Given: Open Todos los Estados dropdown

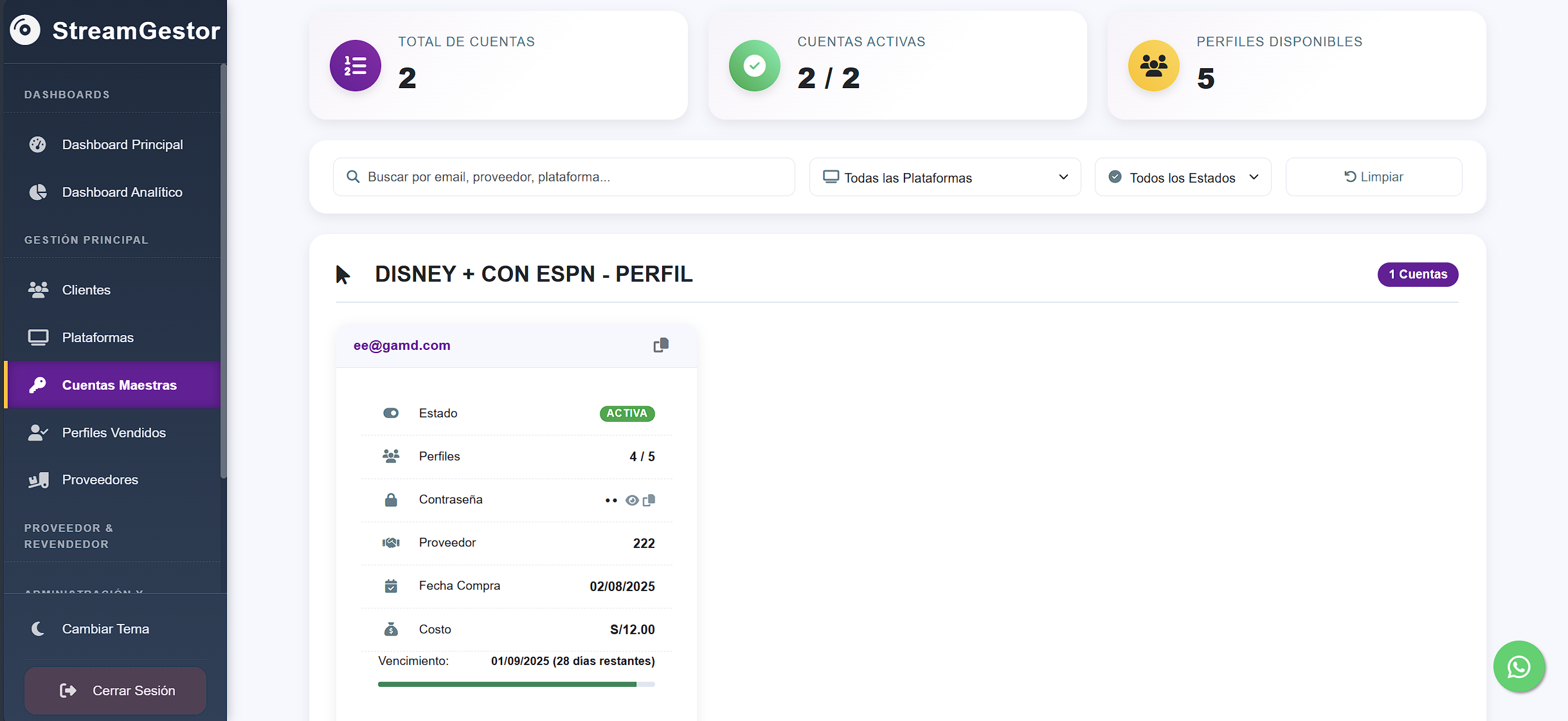Looking at the screenshot, I should tap(1183, 177).
